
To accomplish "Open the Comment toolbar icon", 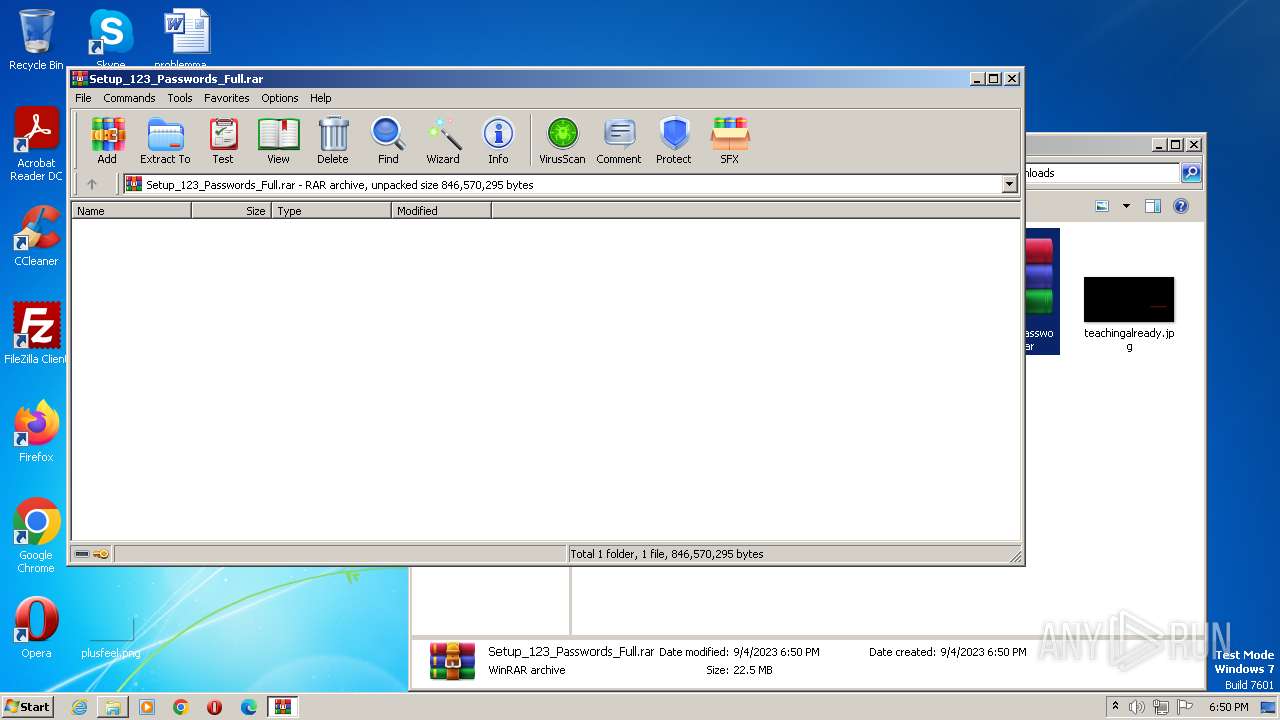I will [619, 140].
